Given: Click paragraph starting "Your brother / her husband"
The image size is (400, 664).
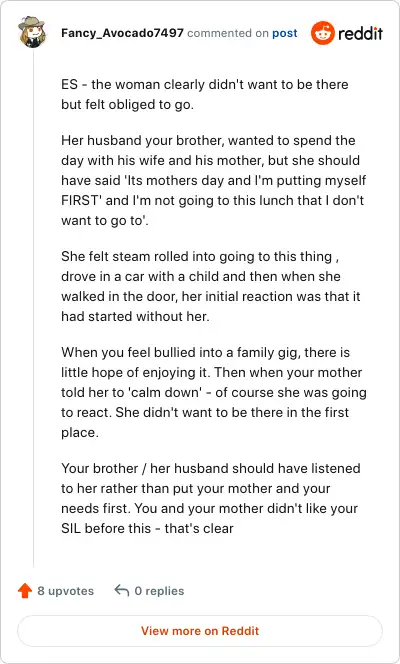Looking at the screenshot, I should click(211, 498).
